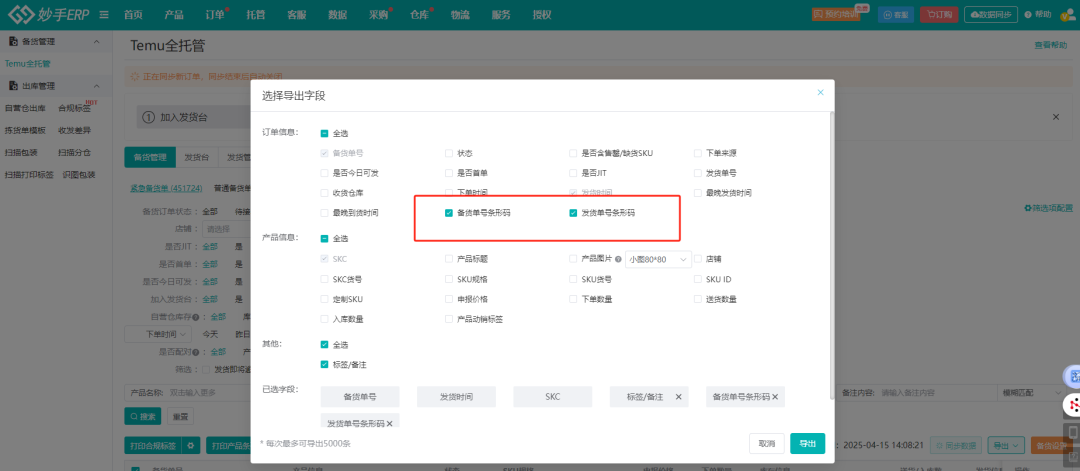
Task: Click the gear next to 打印合规标签
Action: click(191, 446)
